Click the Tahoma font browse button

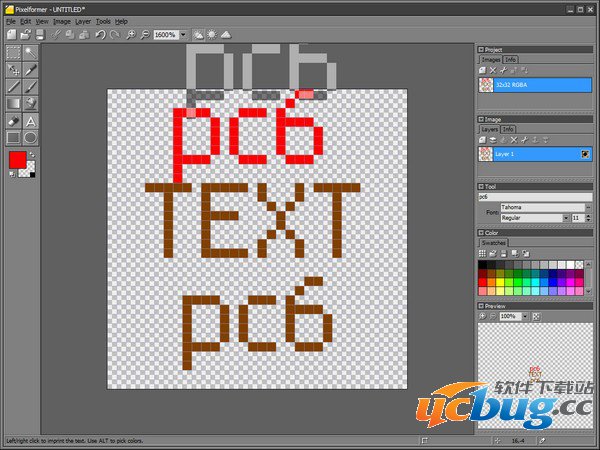(589, 207)
